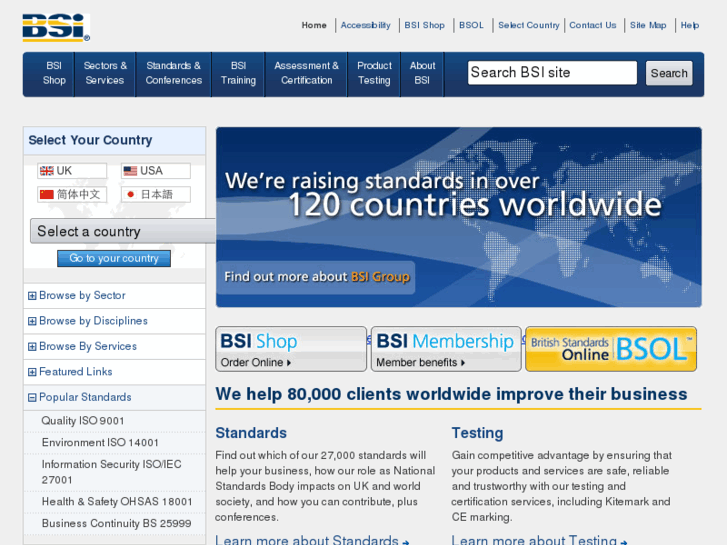Image resolution: width=727 pixels, height=545 pixels.
Task: Open Sectors & Services menu
Action: (105, 73)
